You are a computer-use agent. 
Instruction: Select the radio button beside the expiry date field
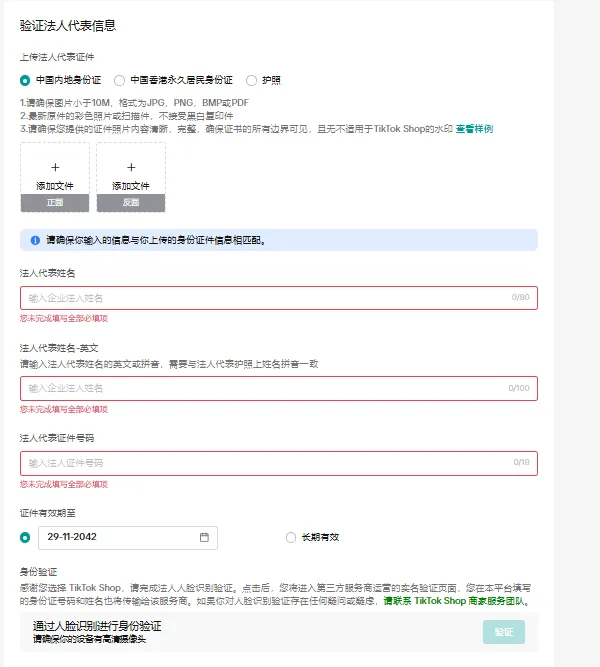tap(26, 537)
